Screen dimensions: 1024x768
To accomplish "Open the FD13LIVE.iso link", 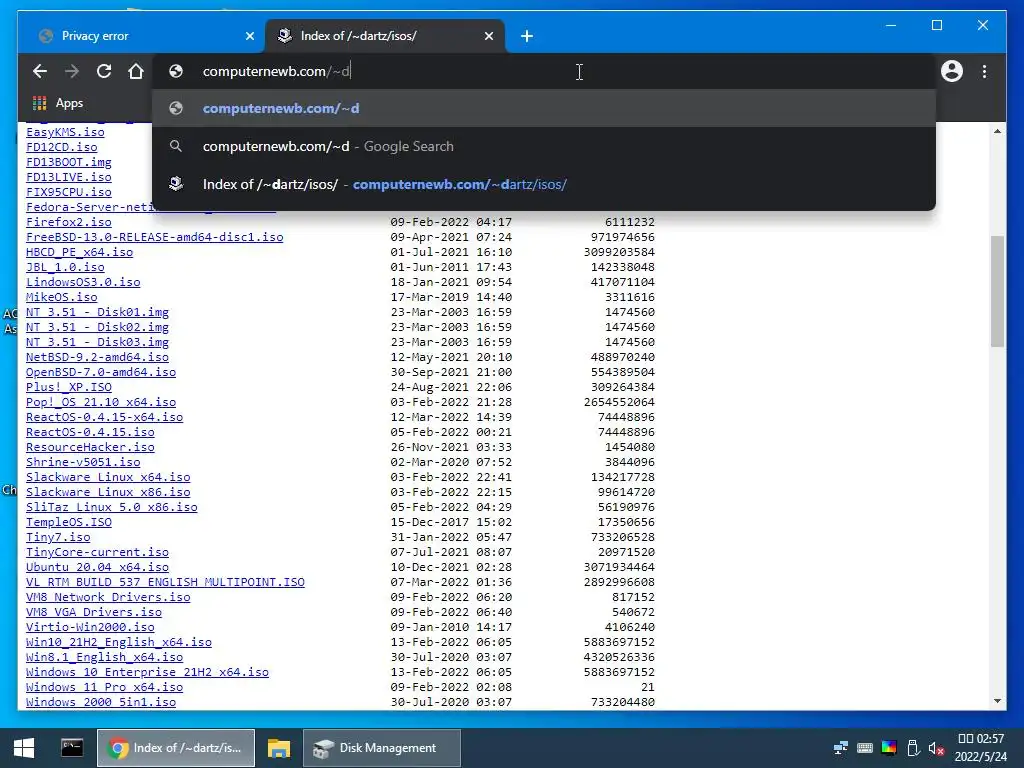I will (69, 177).
